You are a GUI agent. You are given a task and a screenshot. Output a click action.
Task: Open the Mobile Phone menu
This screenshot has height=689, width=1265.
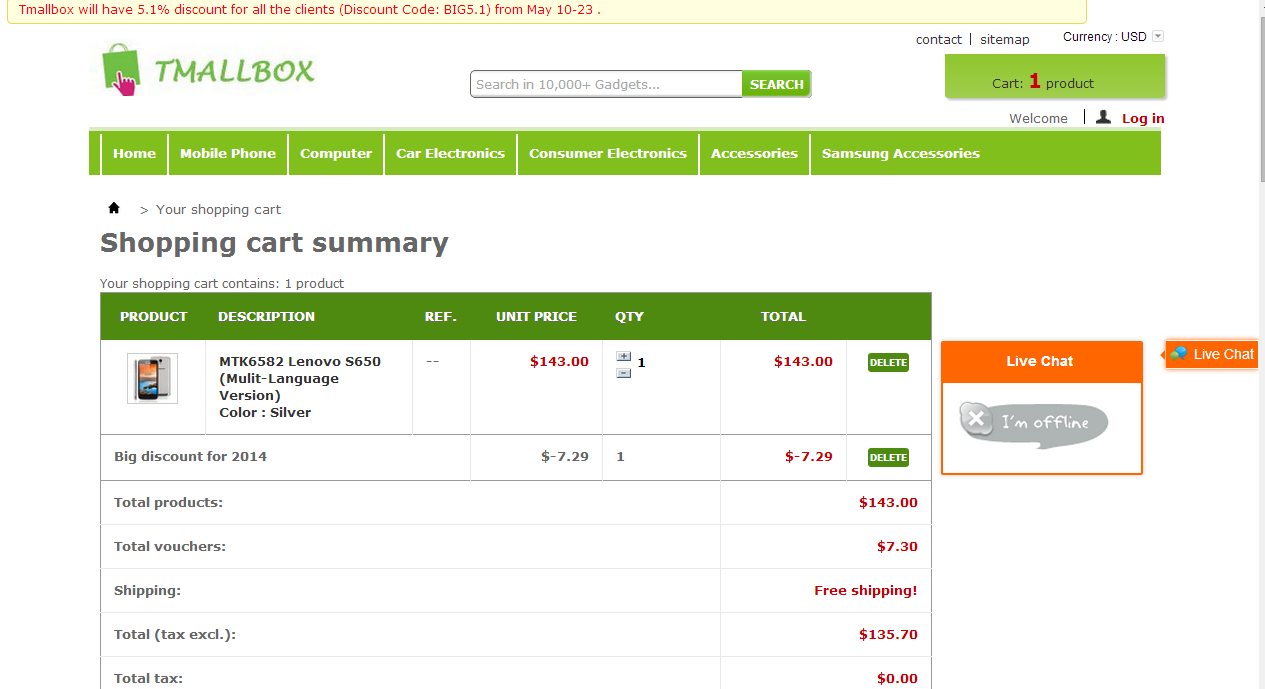click(228, 153)
